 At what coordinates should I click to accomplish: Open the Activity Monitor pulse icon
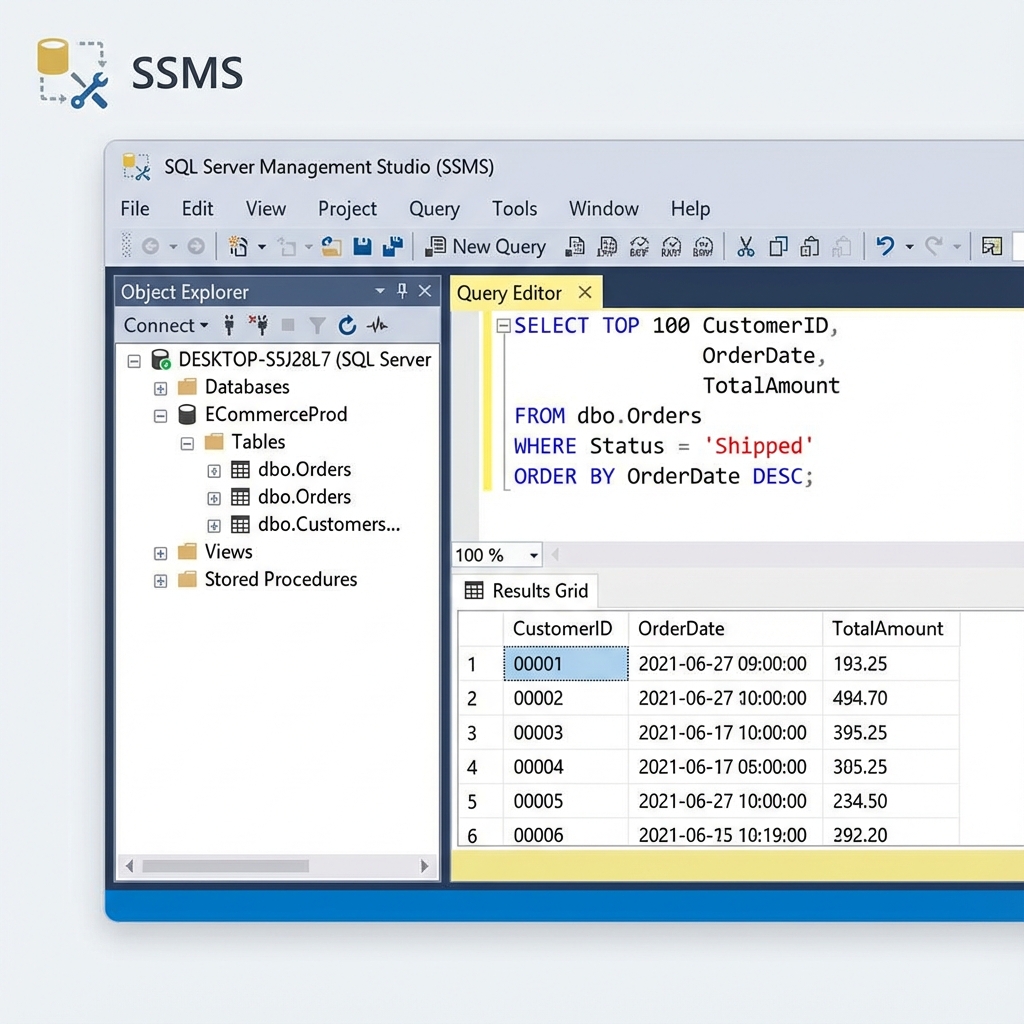(x=377, y=325)
